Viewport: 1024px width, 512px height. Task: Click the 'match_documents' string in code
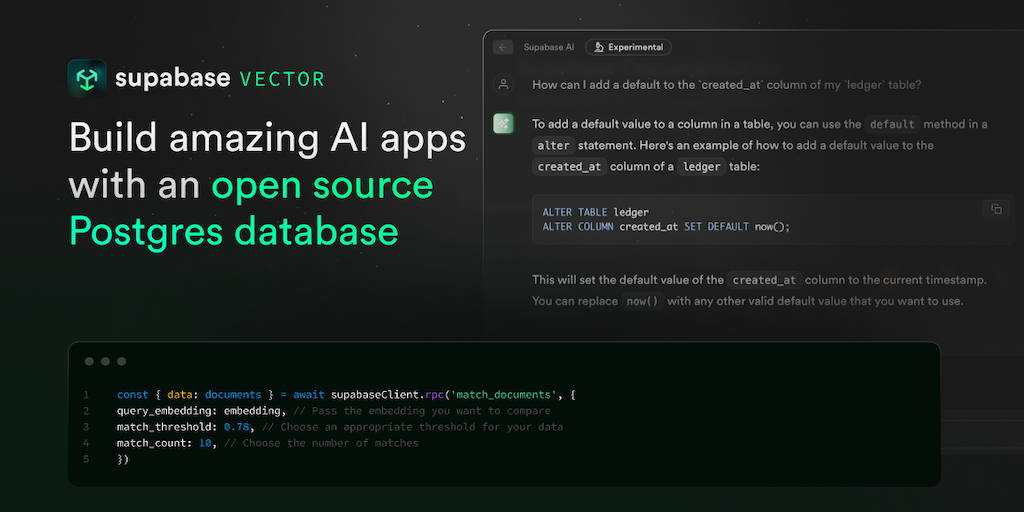[512, 395]
